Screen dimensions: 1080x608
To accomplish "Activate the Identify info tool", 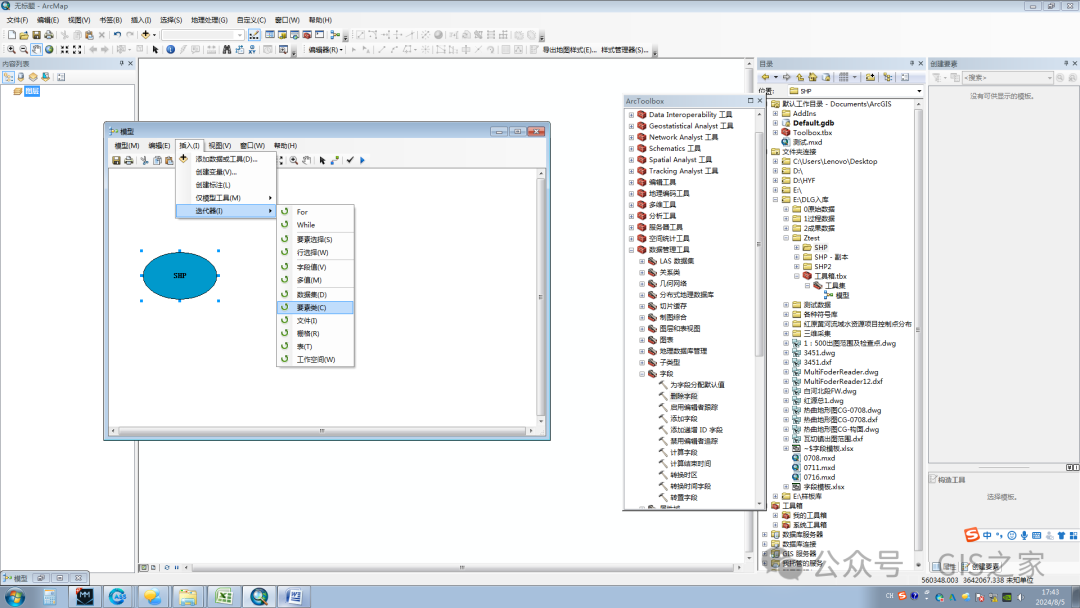I will (170, 50).
